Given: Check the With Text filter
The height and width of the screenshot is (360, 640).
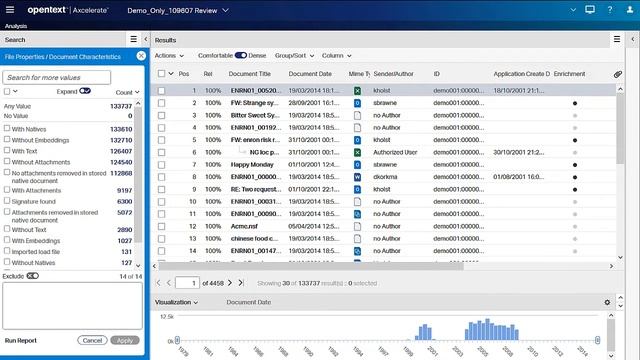Looking at the screenshot, I should pyautogui.click(x=7, y=150).
